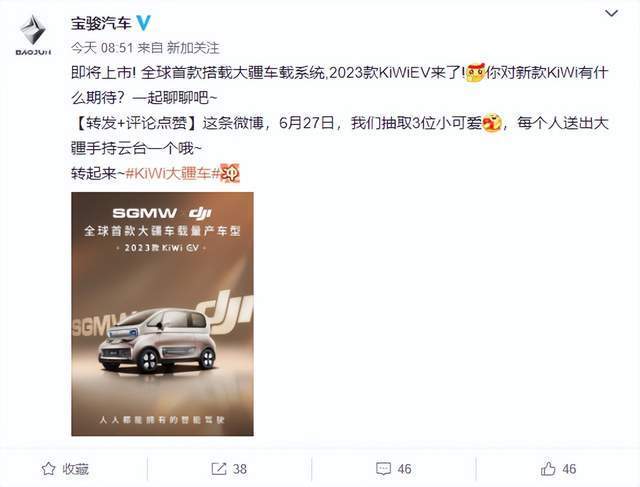Open the post options chevron menu
Screen dimensions: 640x487
click(x=611, y=13)
